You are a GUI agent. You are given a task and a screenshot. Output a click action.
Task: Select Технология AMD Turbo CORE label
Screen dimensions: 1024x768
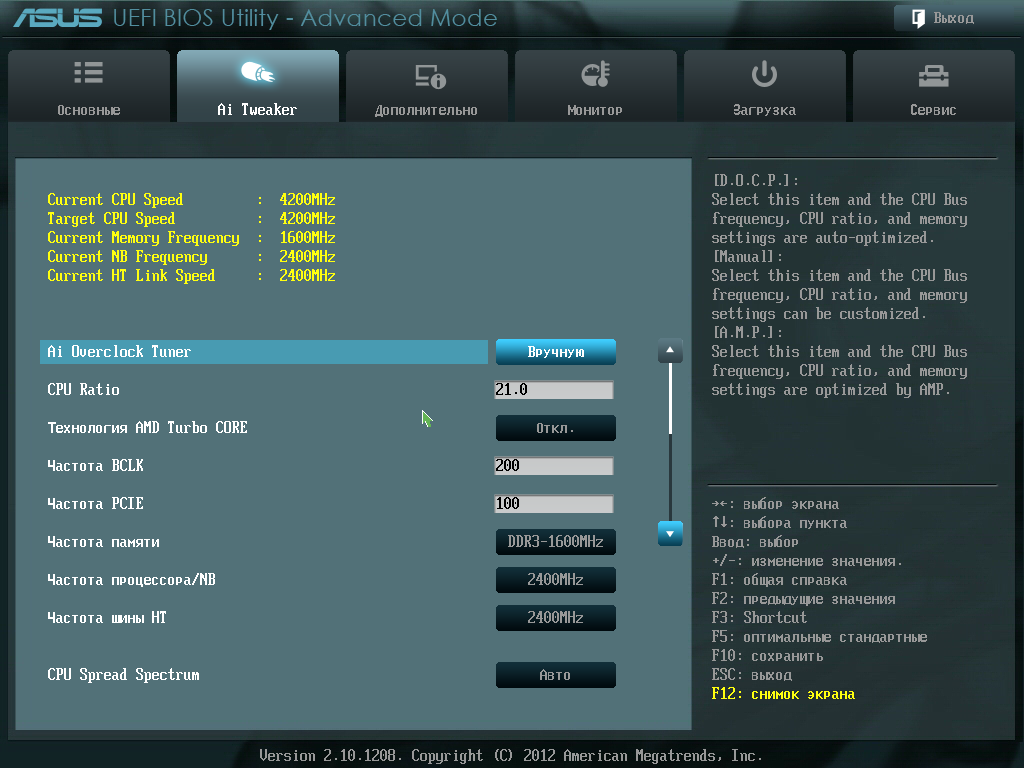pos(148,428)
